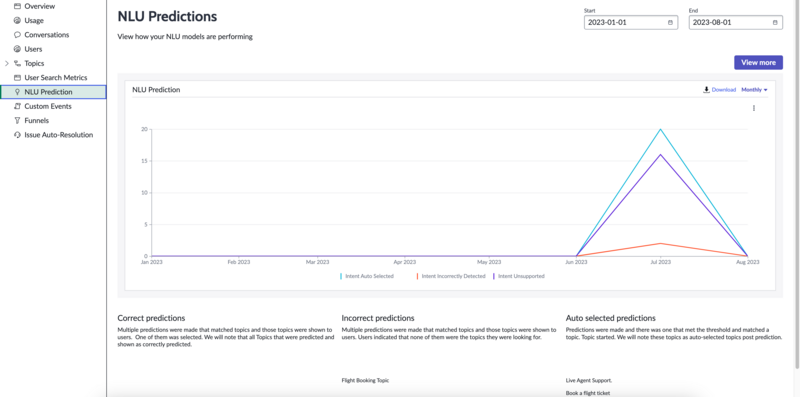Image resolution: width=800 pixels, height=397 pixels.
Task: Click the cyan line peak at Jul 2023
Action: [661, 129]
